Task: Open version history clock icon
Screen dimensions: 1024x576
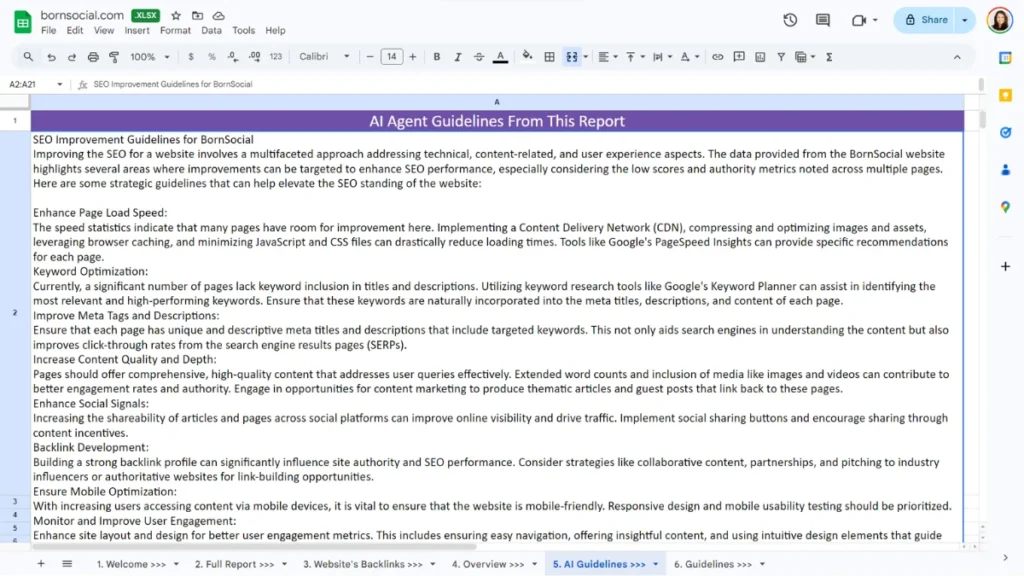Action: pos(790,20)
